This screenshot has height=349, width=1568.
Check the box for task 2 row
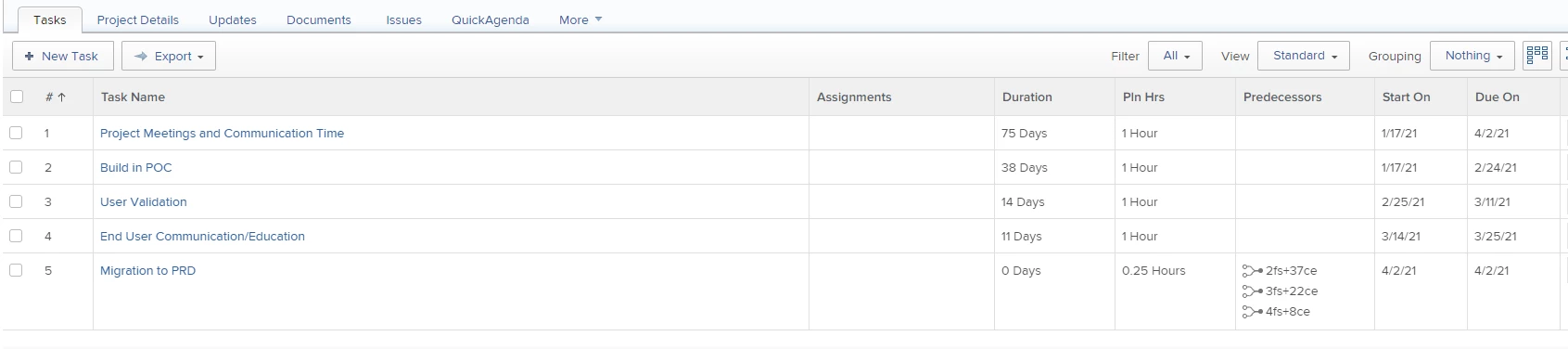pyautogui.click(x=16, y=167)
